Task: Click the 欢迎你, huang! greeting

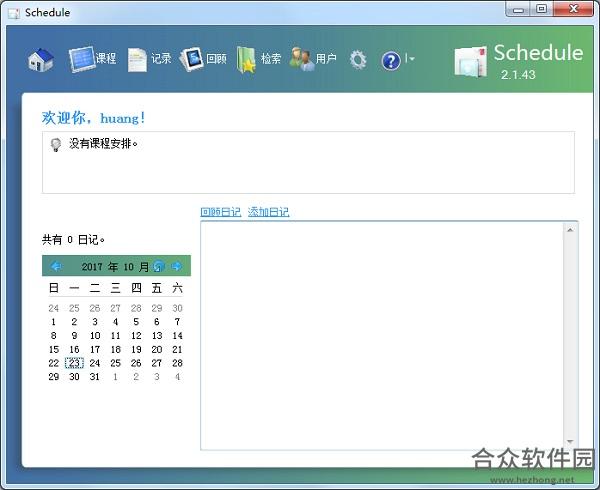Action: click(x=94, y=118)
